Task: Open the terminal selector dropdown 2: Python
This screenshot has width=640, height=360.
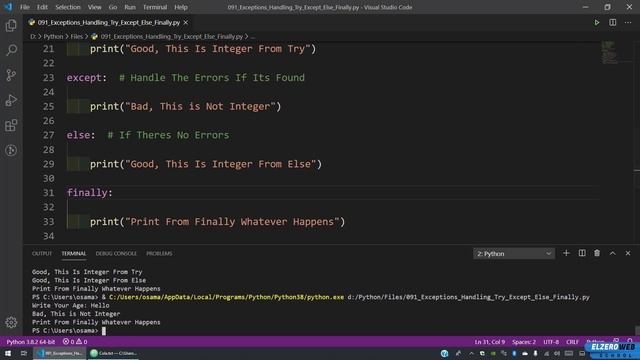Action: coord(514,254)
